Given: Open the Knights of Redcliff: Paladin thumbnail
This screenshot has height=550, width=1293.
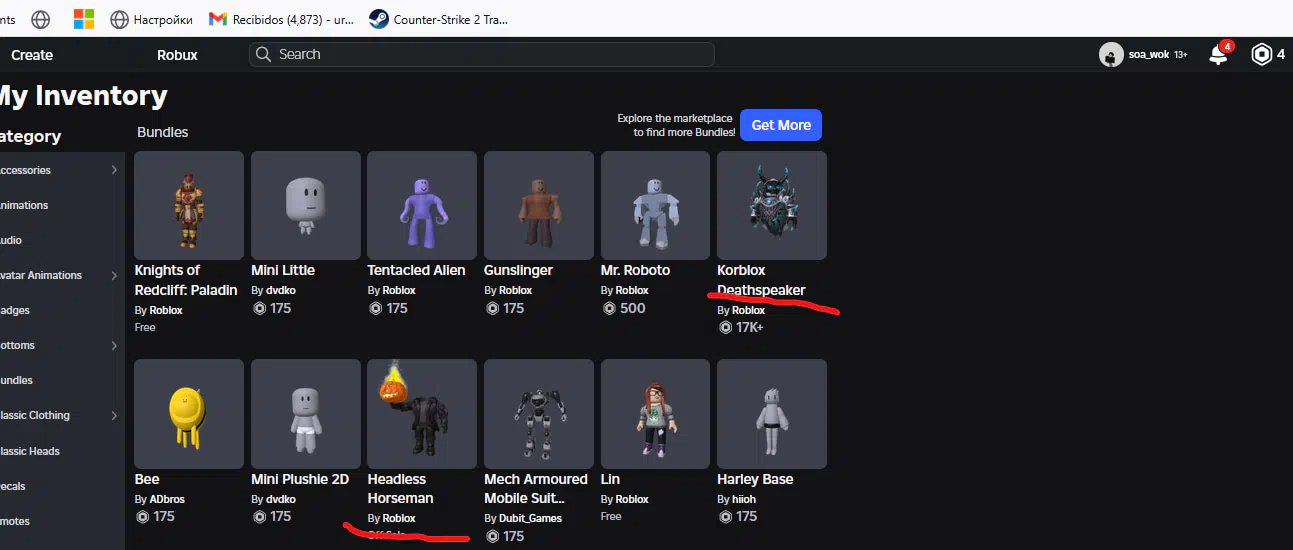Looking at the screenshot, I should 189,206.
